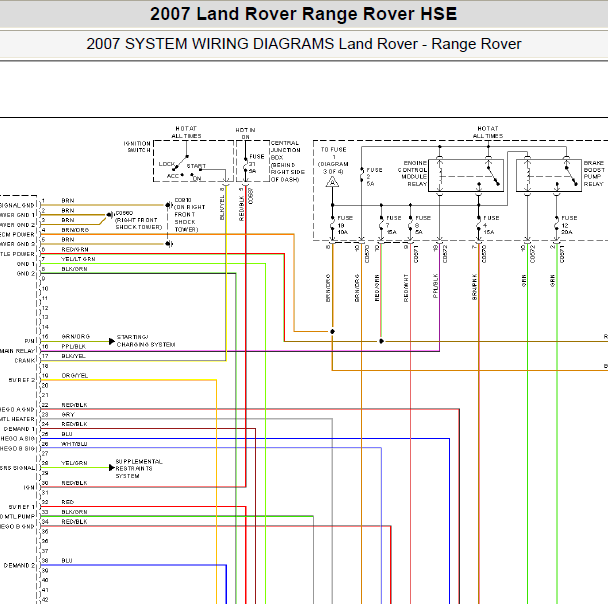Screen dimensions: 608x604
Task: Click the Brake Boost Pump Relay box
Action: point(549,175)
